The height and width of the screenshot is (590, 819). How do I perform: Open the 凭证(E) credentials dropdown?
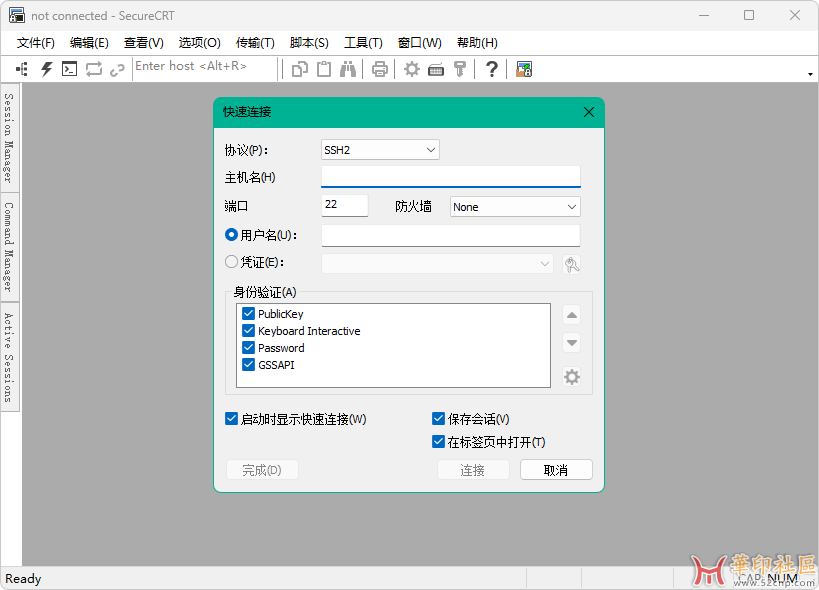tap(437, 264)
